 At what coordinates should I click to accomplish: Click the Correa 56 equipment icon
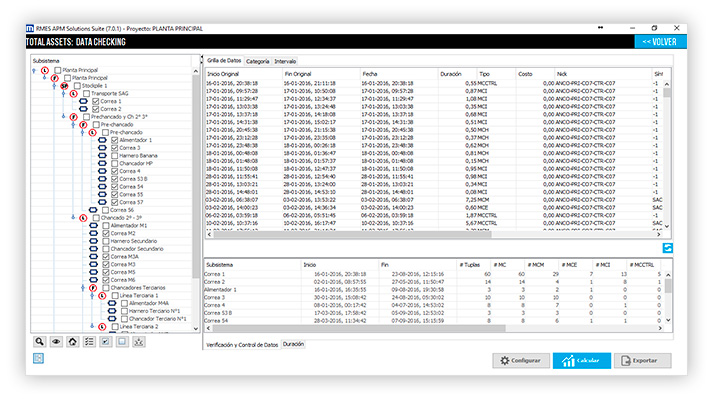(93, 210)
